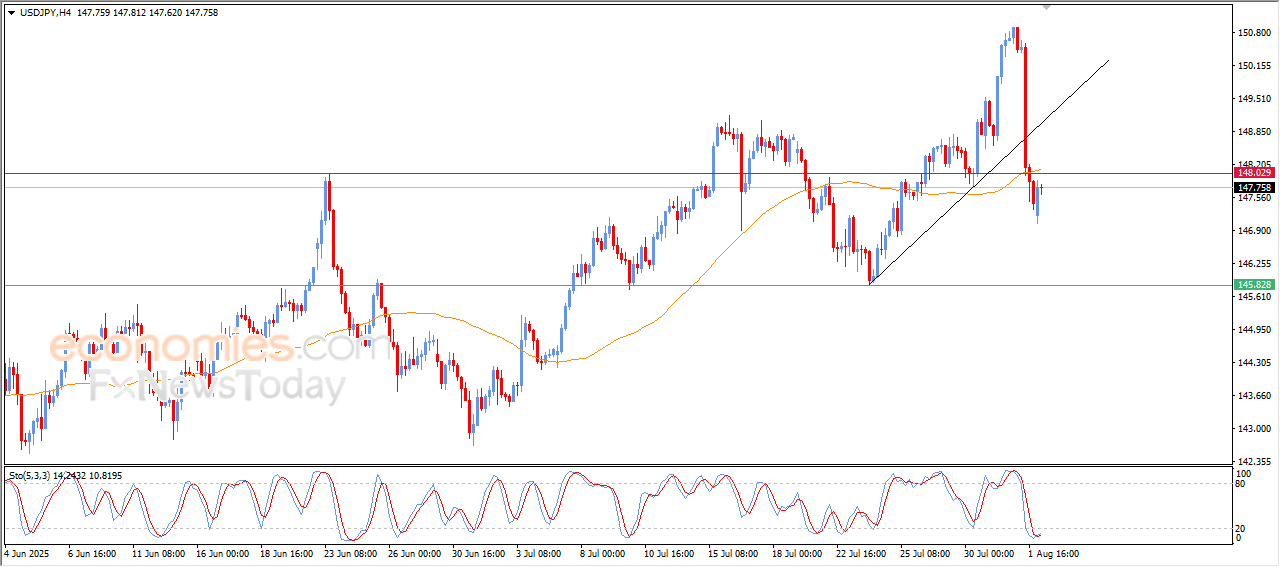
Task: Click the stochastic 100 level value
Action: [1245, 473]
